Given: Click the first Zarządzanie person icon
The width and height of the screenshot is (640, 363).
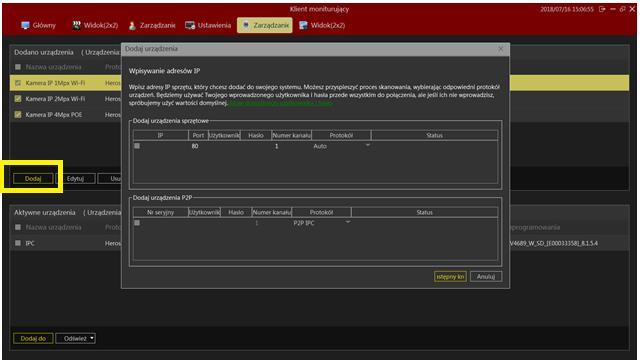Looking at the screenshot, I should pos(132,25).
